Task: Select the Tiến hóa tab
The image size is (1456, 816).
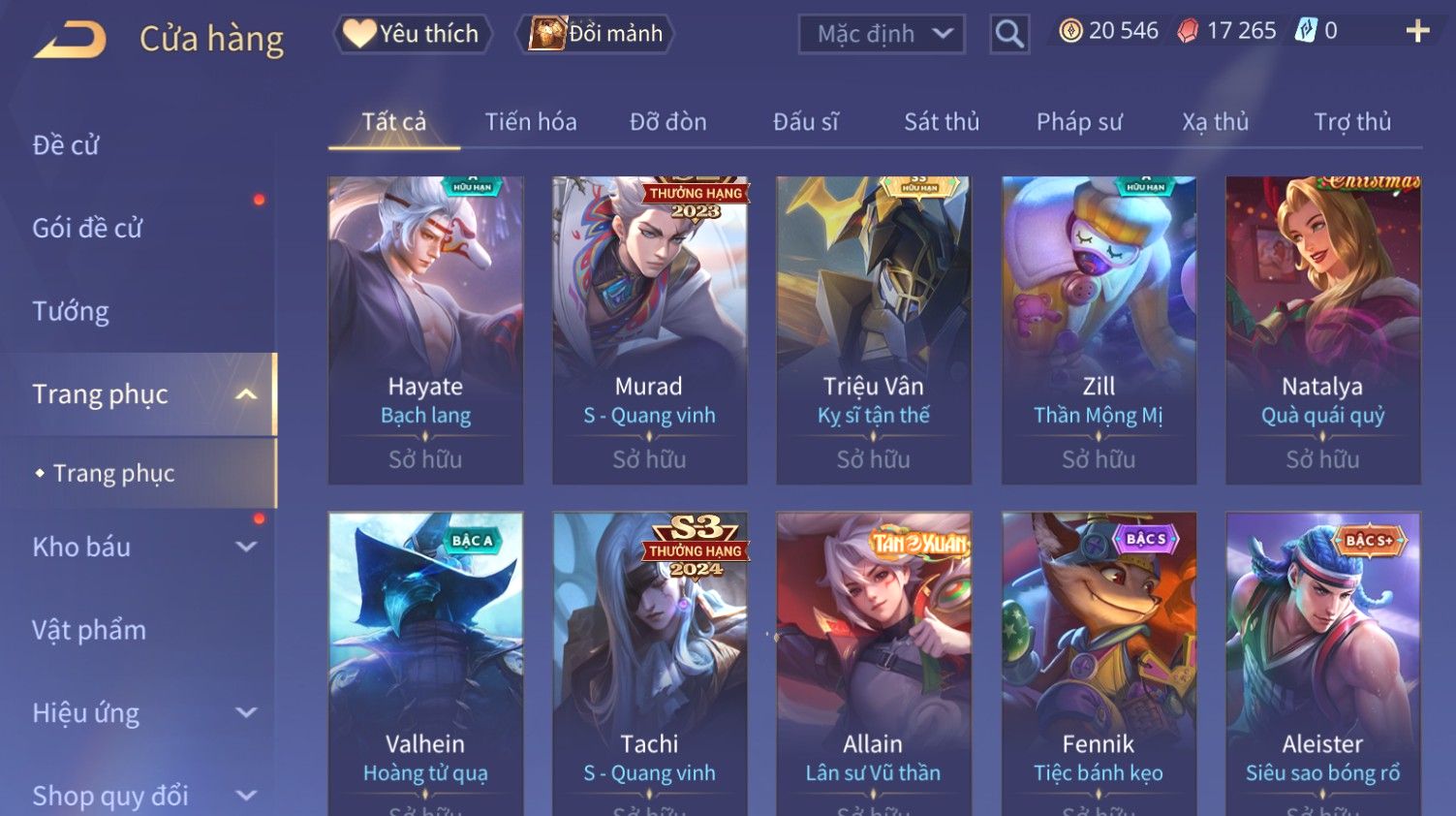Action: [x=531, y=122]
